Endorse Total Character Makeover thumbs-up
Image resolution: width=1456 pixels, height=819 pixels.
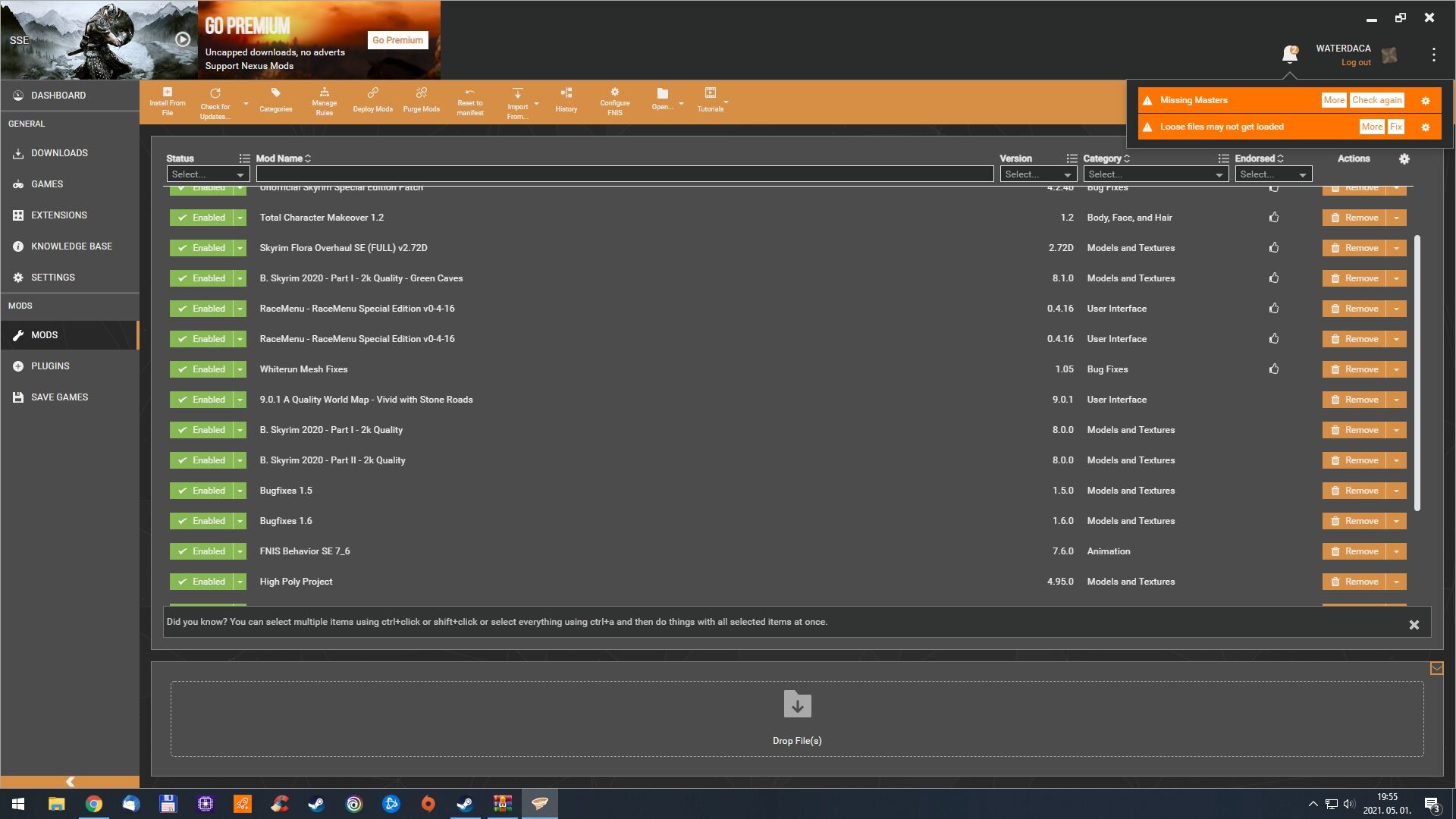point(1274,218)
